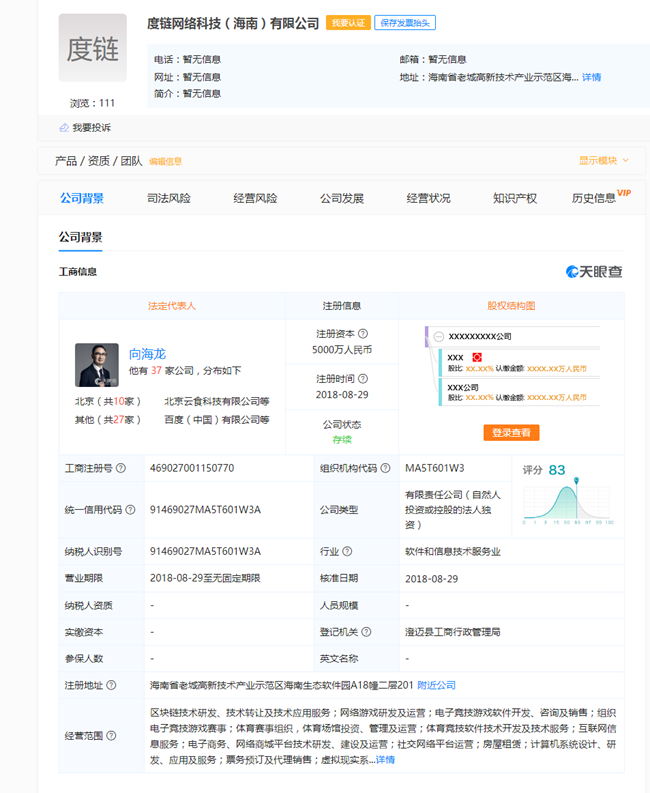Screen dimensions: 650x793
Task: Click the help icon beside 注册资本
Action: click(x=363, y=334)
